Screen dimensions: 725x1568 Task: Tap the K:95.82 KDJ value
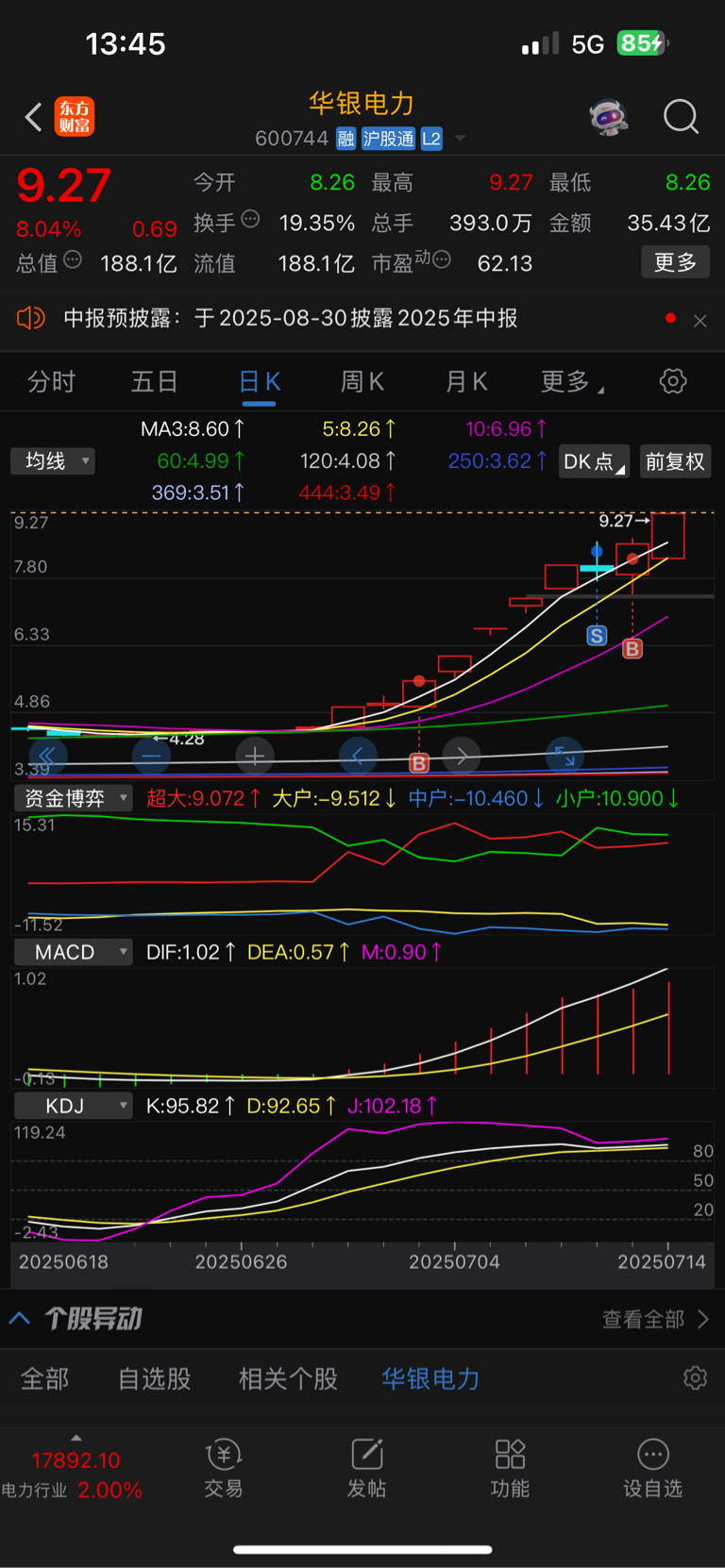[x=191, y=1106]
